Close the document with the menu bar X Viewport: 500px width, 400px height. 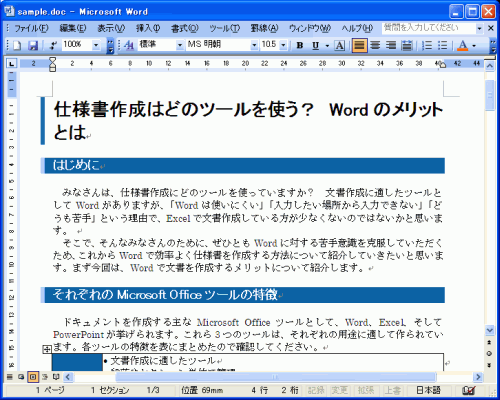491,28
